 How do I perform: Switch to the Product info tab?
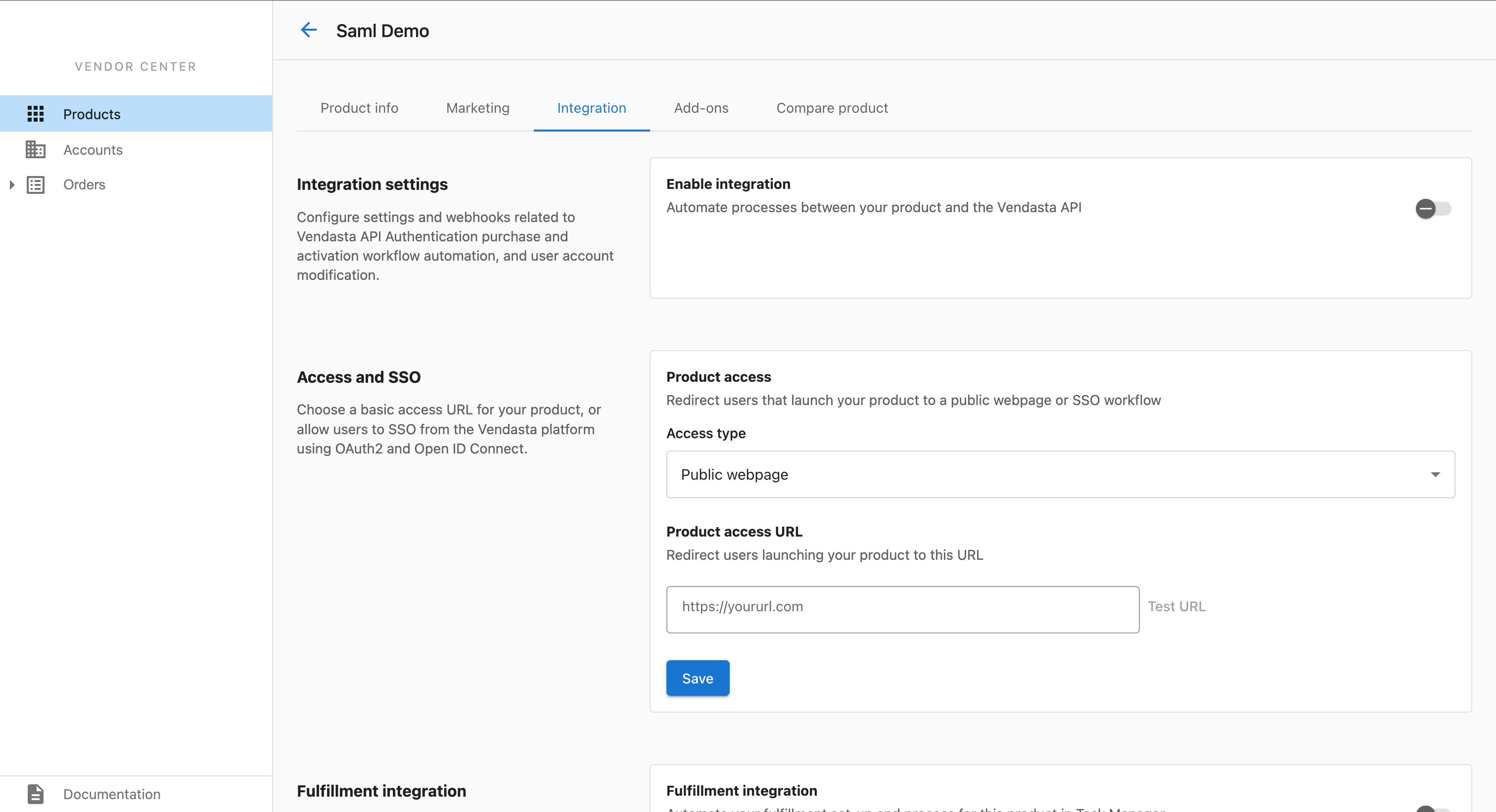click(x=360, y=108)
